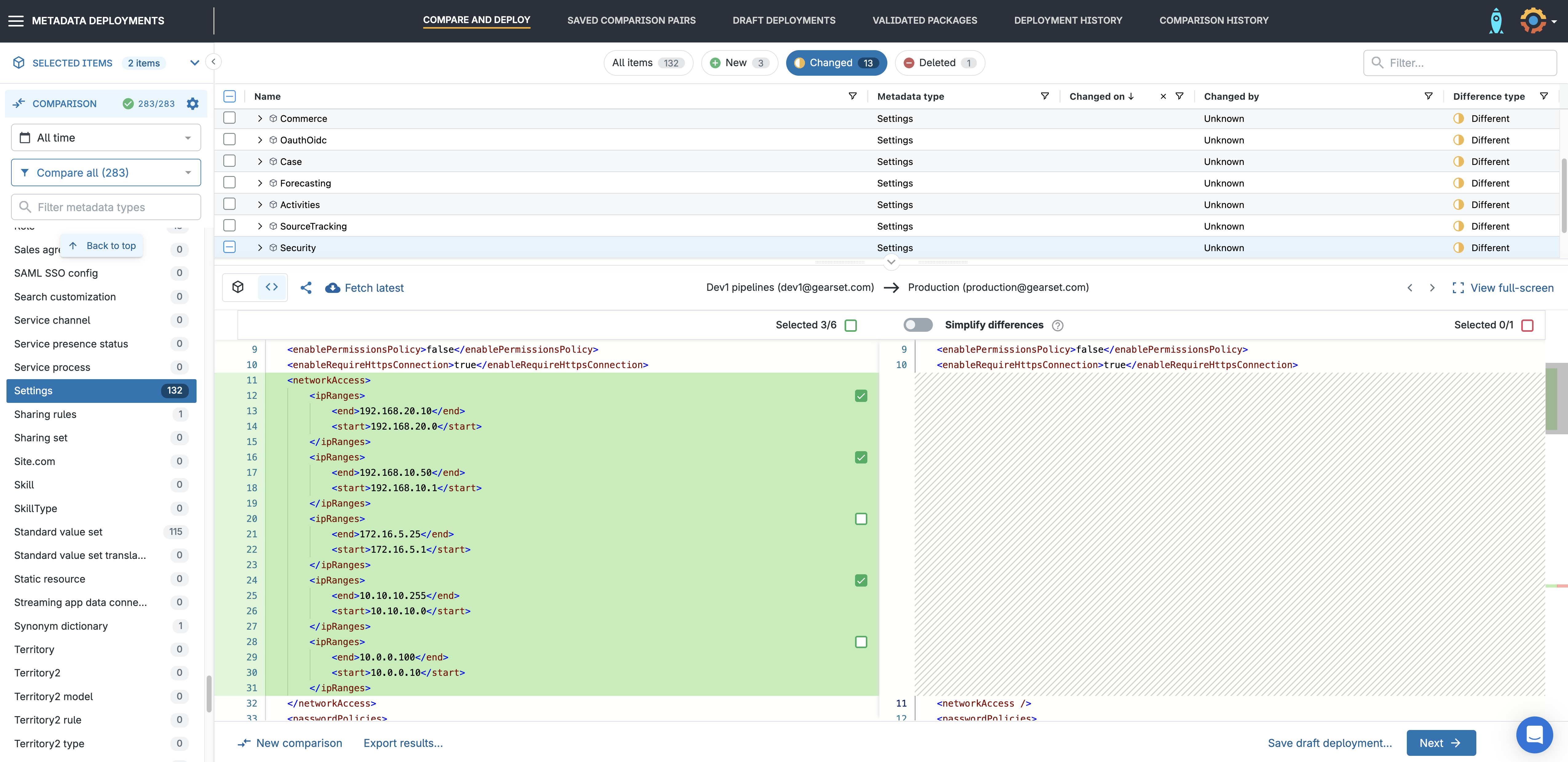Image resolution: width=1568 pixels, height=762 pixels.
Task: Click Save draft deployment
Action: [x=1329, y=743]
